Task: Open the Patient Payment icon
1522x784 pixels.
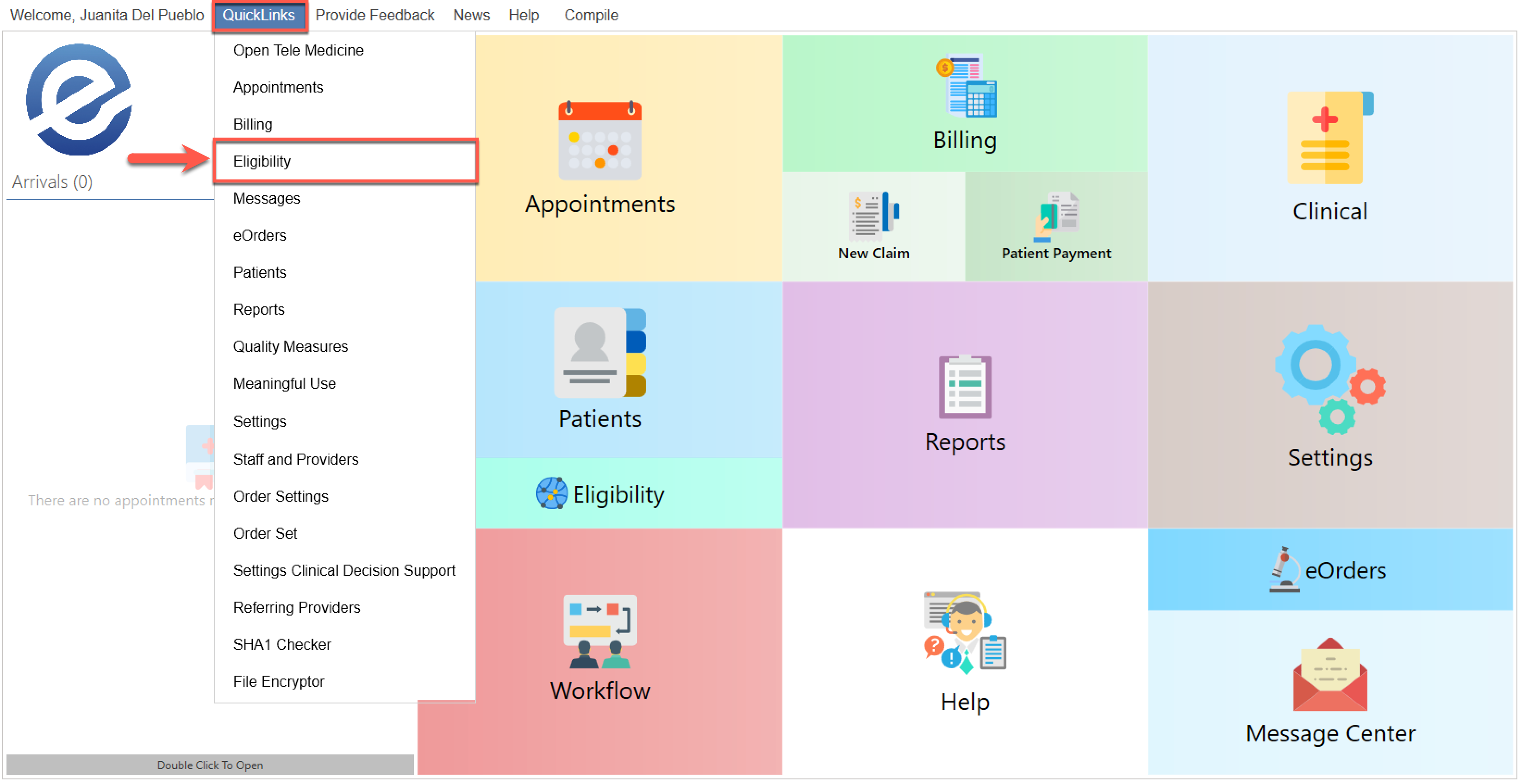Action: pyautogui.click(x=1056, y=216)
